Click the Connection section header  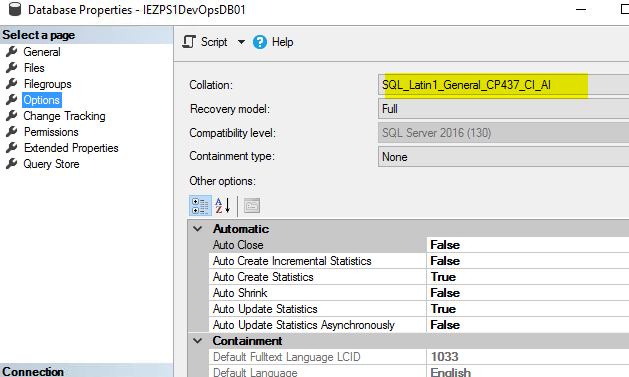coord(86,371)
